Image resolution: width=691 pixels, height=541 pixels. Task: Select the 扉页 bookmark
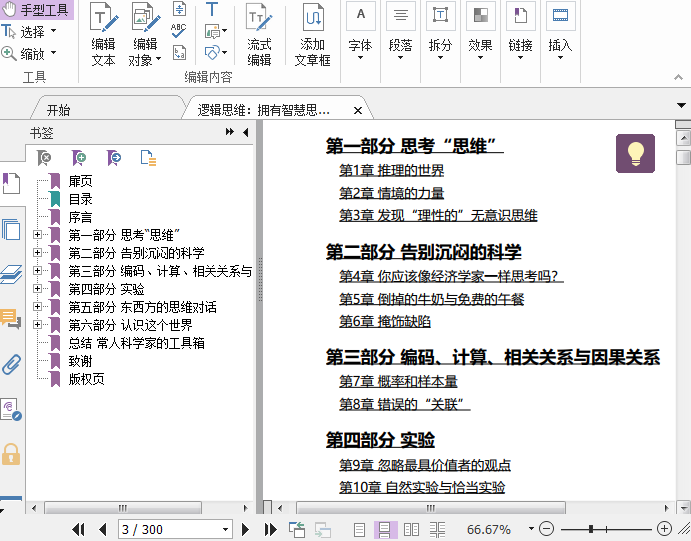[x=80, y=181]
